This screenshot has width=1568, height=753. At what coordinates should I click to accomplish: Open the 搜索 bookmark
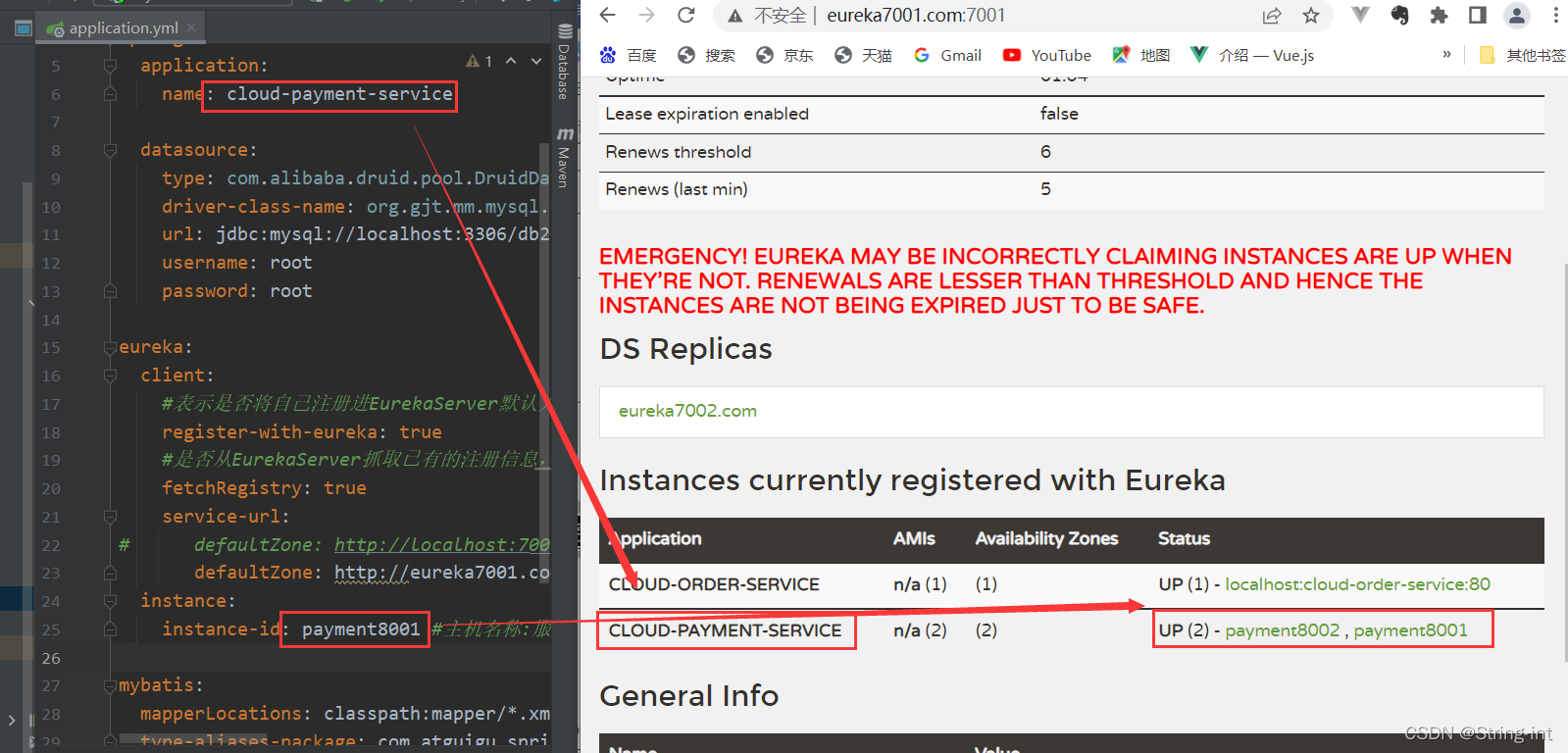coord(706,55)
